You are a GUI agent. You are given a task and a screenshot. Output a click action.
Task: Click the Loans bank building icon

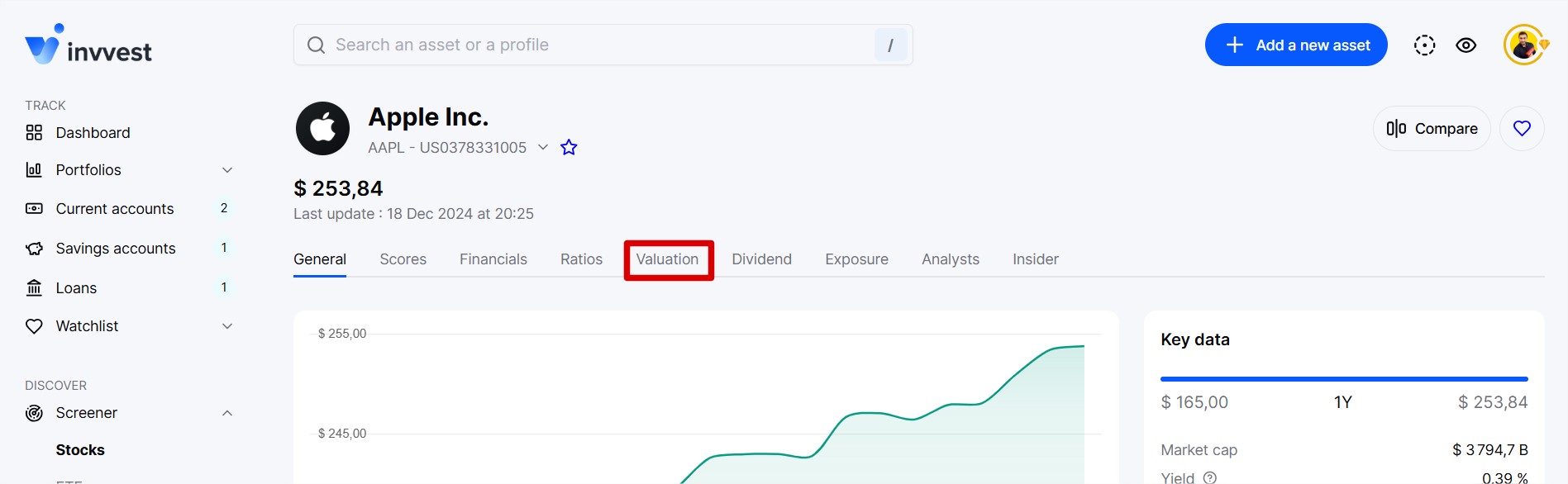coord(34,287)
